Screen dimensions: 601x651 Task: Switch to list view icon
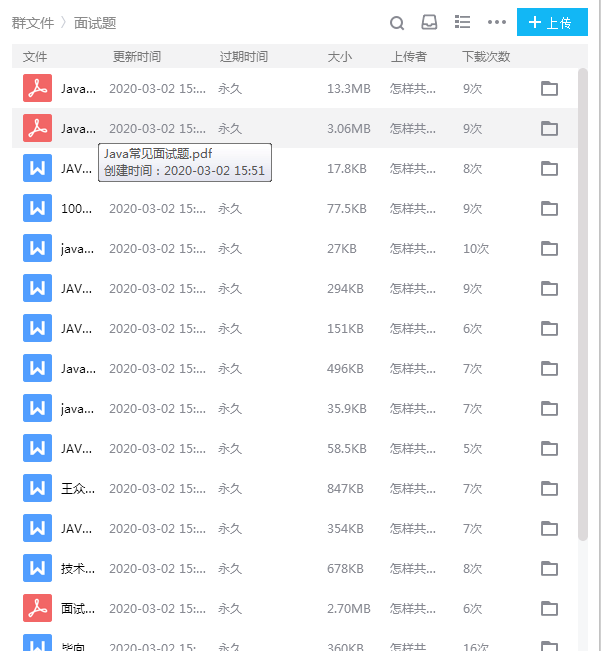coord(462,22)
